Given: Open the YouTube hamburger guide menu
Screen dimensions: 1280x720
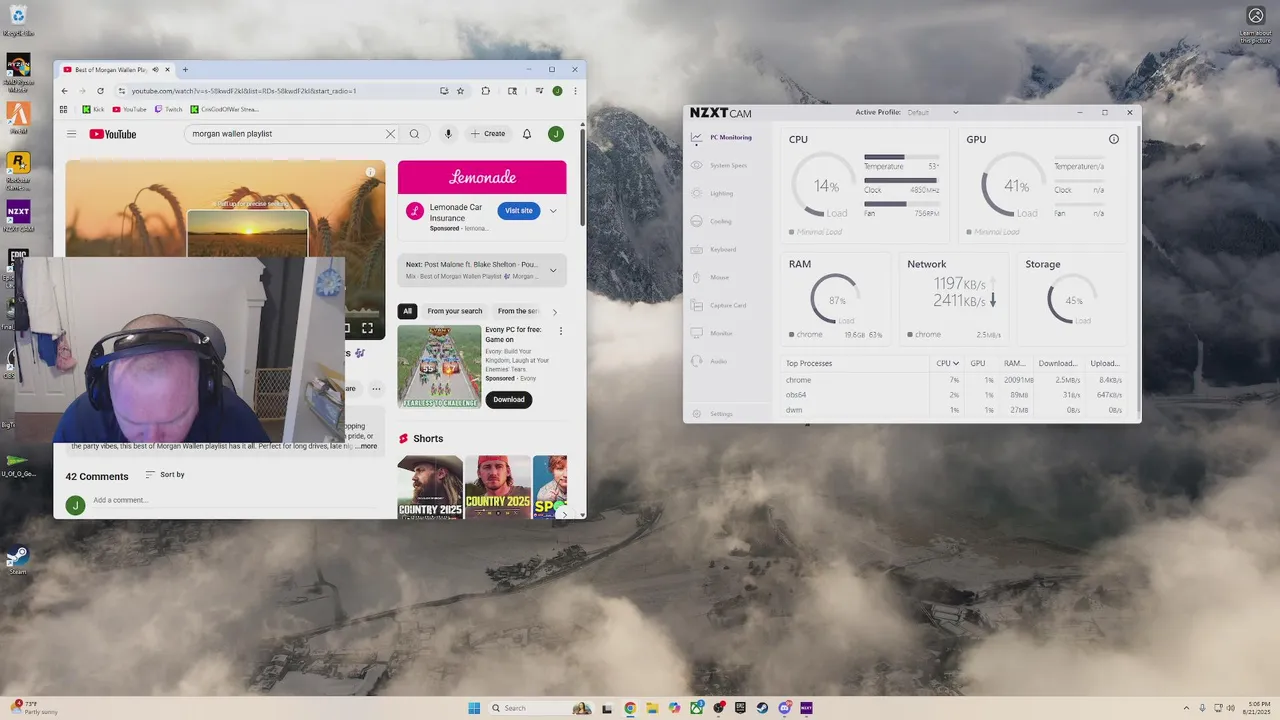Looking at the screenshot, I should point(71,134).
